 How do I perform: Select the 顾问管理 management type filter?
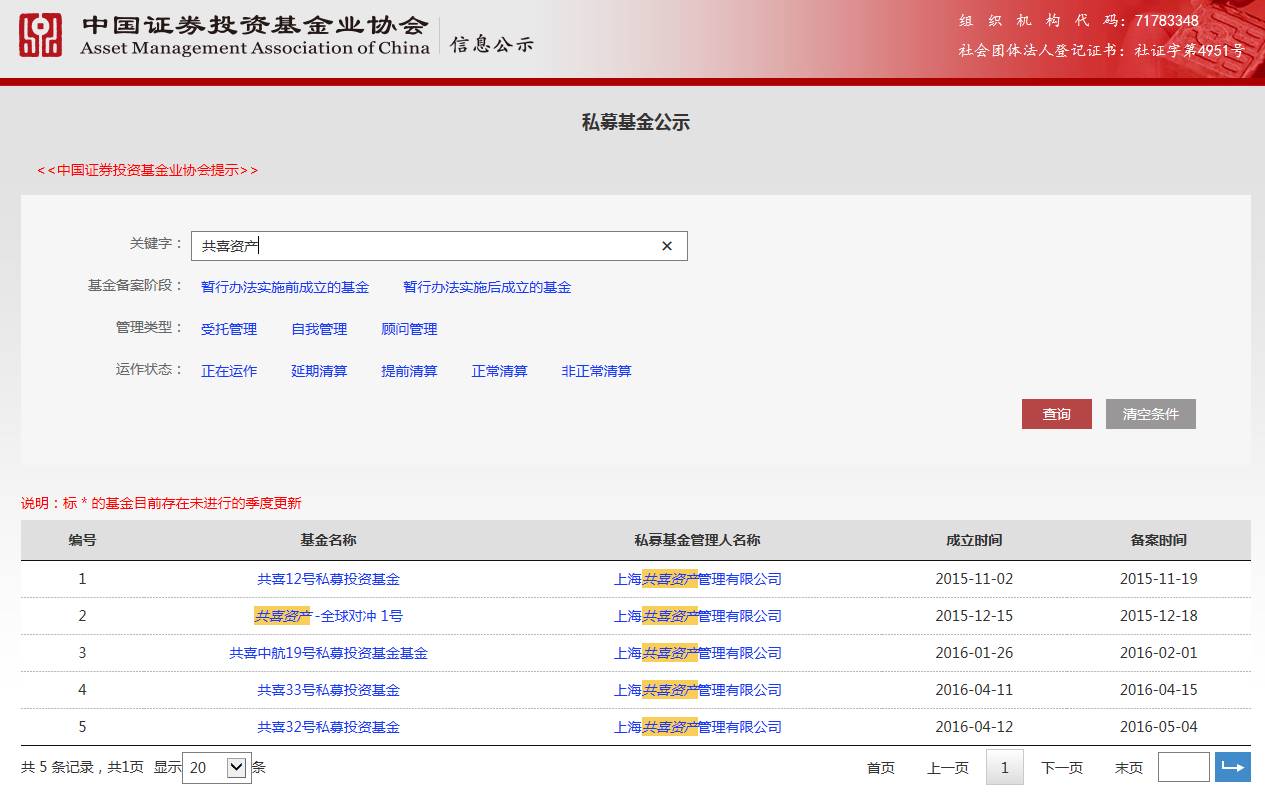[x=408, y=328]
